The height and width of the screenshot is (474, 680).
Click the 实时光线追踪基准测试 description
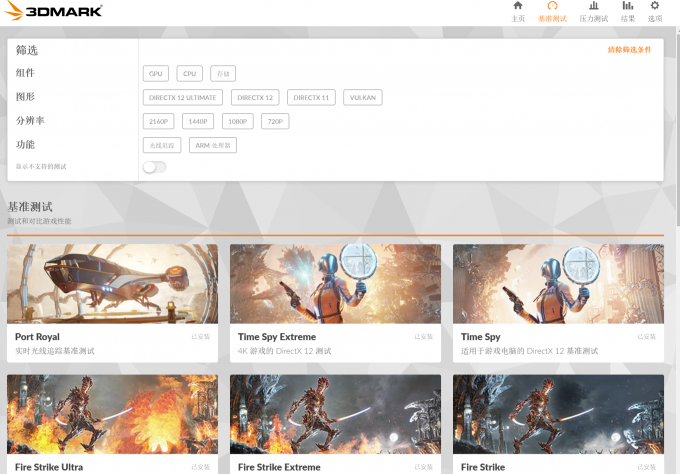point(55,351)
